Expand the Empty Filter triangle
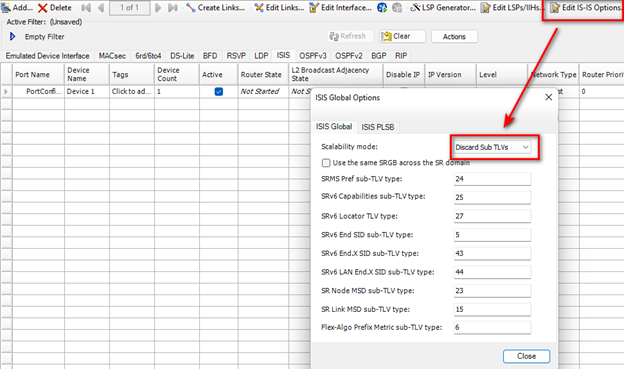Screen dimensions: 624x369 tap(12, 37)
